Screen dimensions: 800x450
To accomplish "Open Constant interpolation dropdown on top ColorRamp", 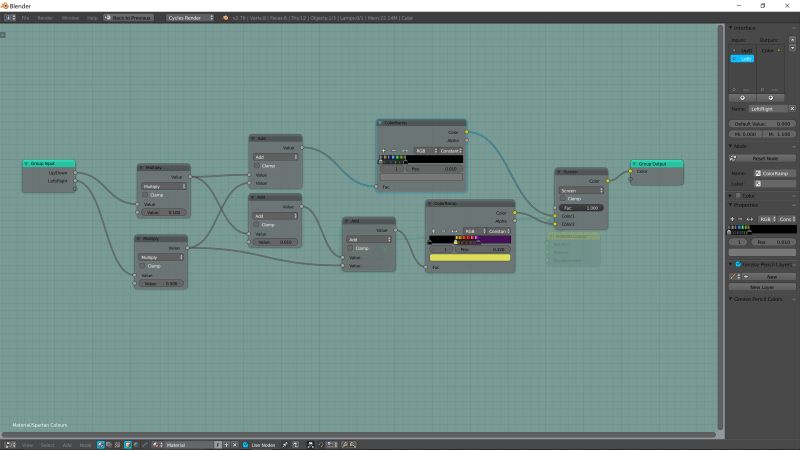I will [x=451, y=151].
